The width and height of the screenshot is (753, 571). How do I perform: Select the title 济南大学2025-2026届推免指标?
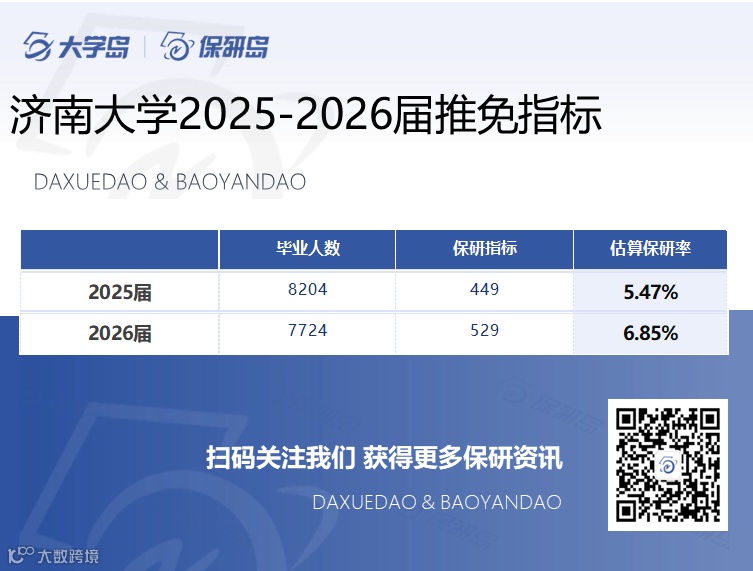tap(306, 114)
